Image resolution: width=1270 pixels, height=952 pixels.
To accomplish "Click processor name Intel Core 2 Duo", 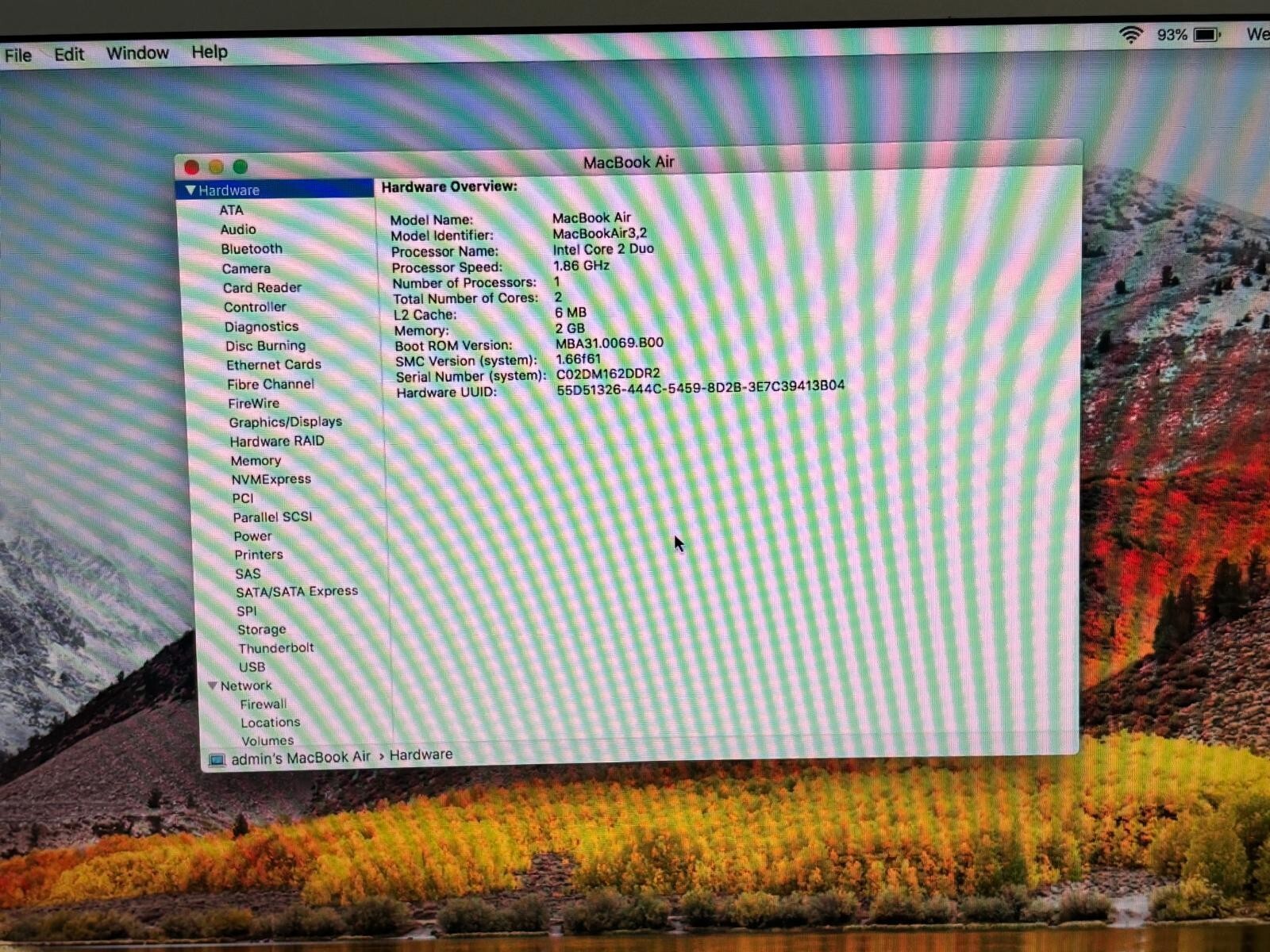I will tap(603, 249).
